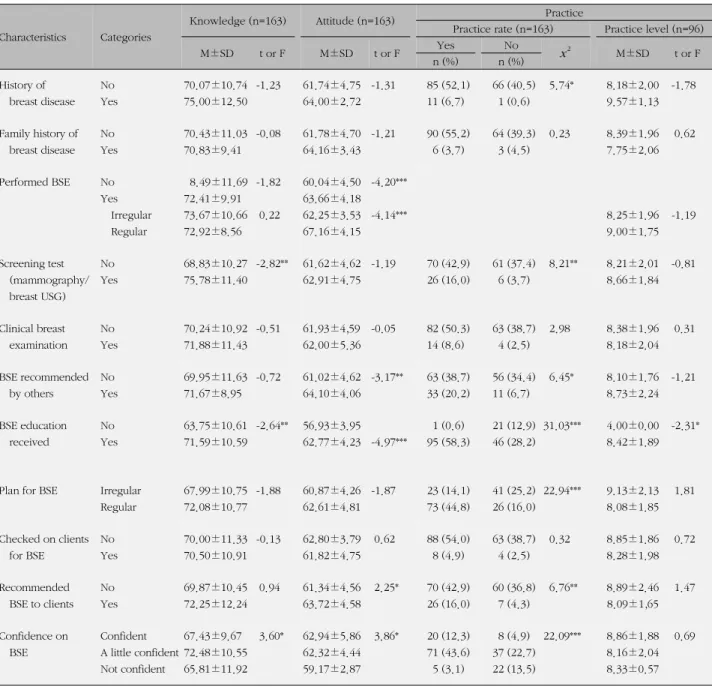The width and height of the screenshot is (712, 687).
Task: Click the 'Practice' top header
Action: [x=564, y=13]
